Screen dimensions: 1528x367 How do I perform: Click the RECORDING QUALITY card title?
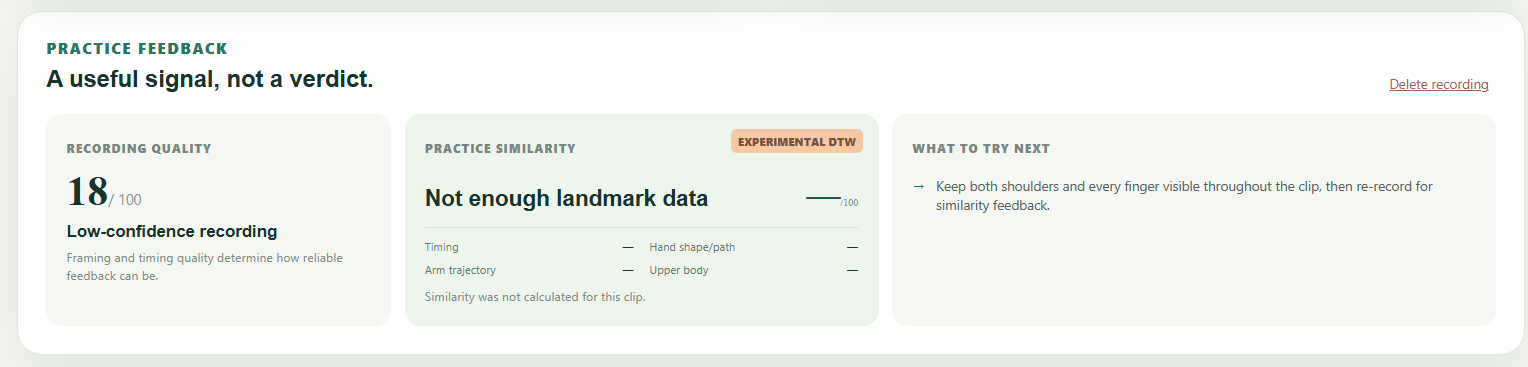(139, 149)
